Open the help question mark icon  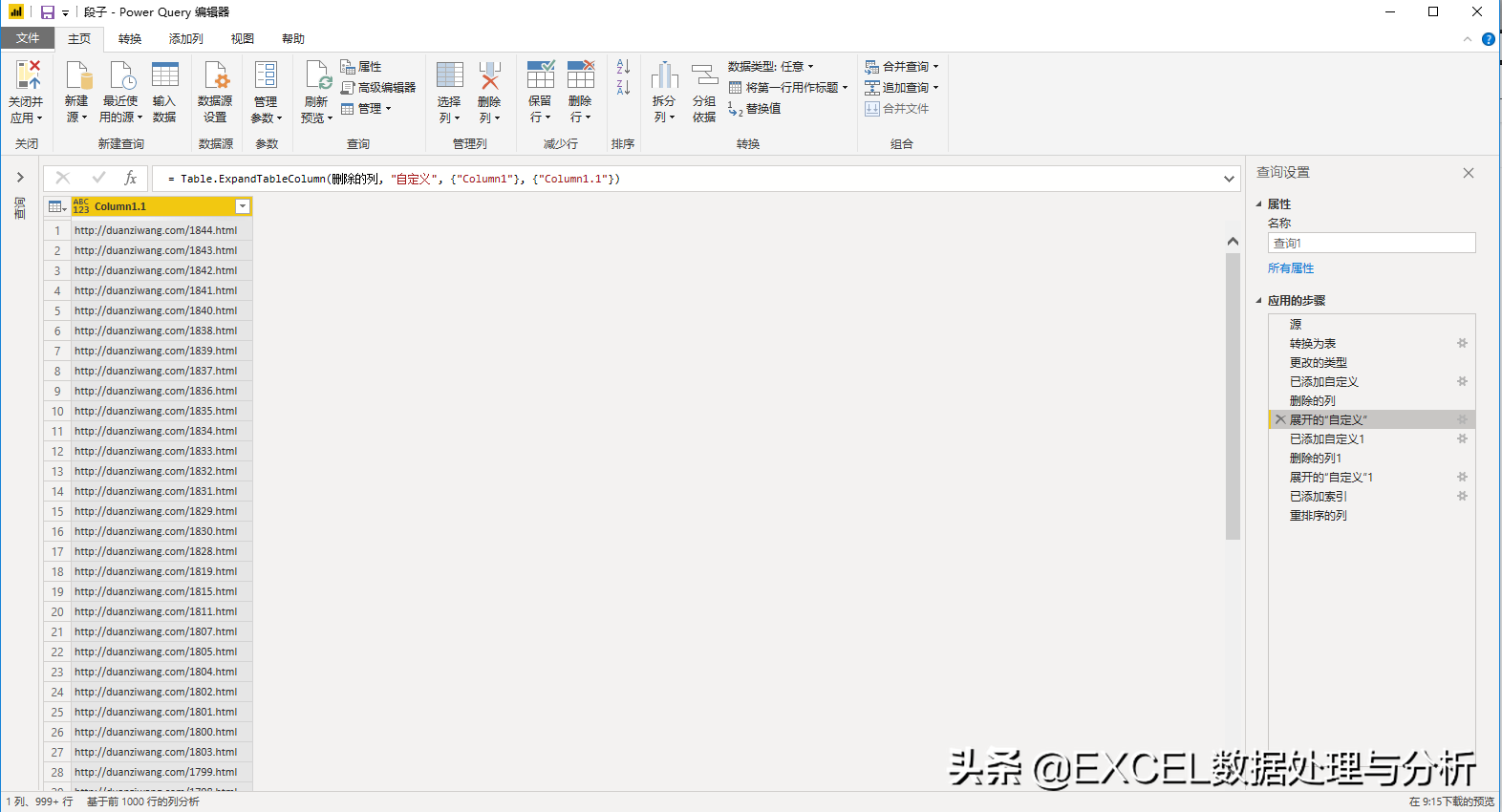point(1489,39)
